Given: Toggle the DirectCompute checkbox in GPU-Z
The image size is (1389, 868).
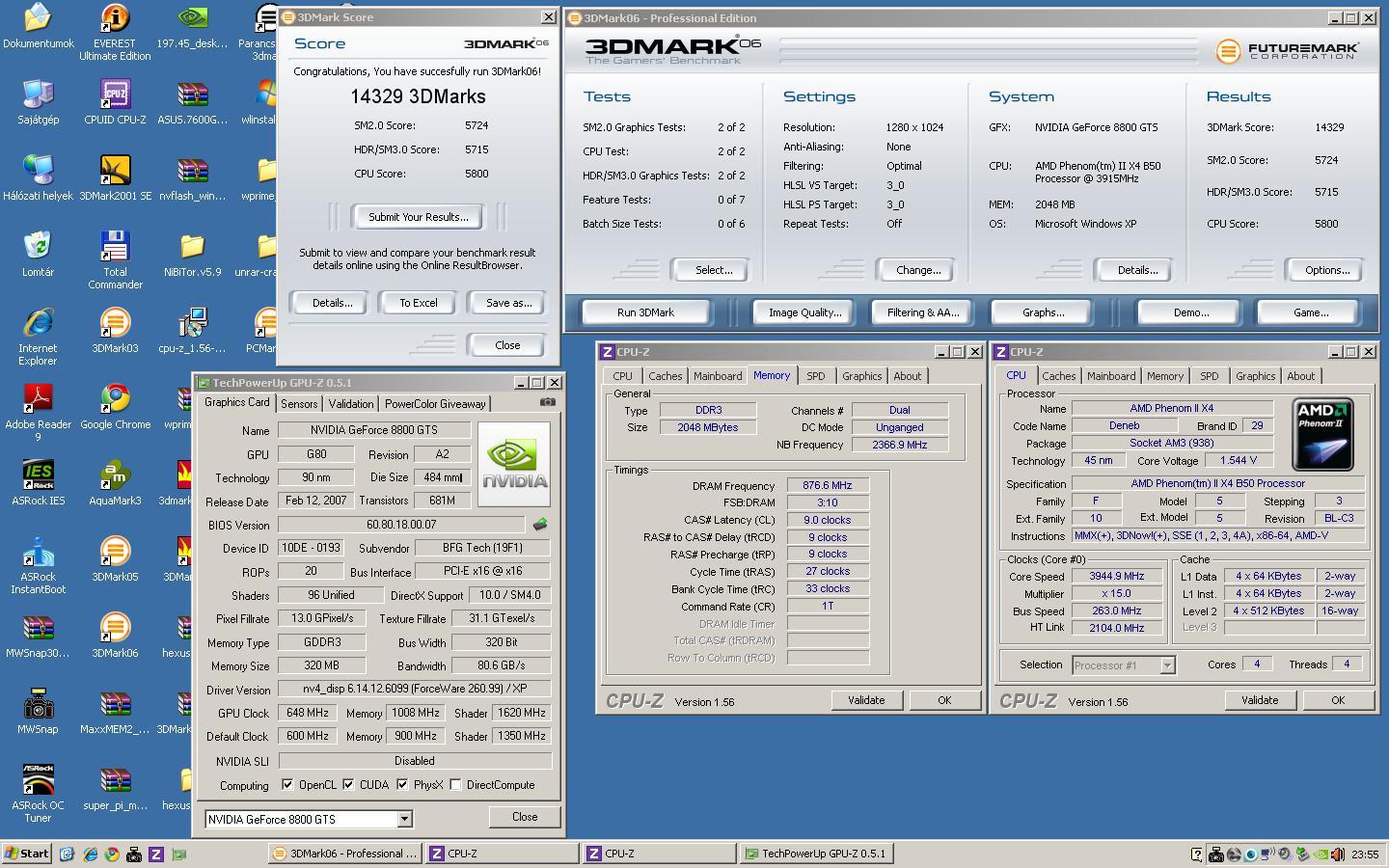Looking at the screenshot, I should (455, 784).
